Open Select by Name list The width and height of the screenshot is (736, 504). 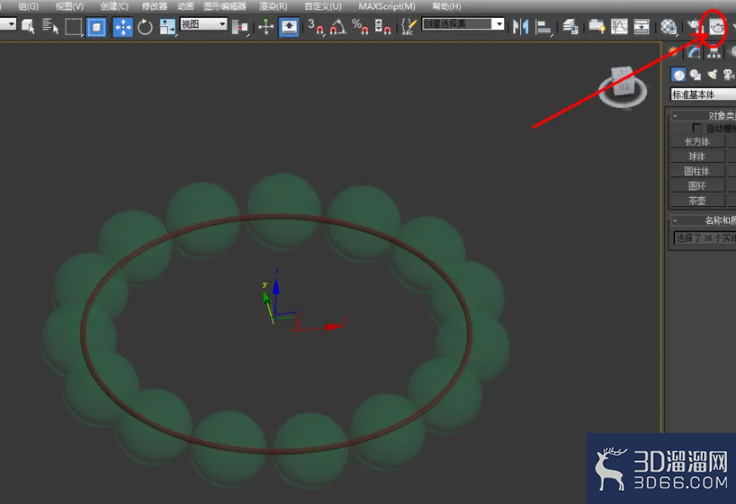(x=50, y=27)
